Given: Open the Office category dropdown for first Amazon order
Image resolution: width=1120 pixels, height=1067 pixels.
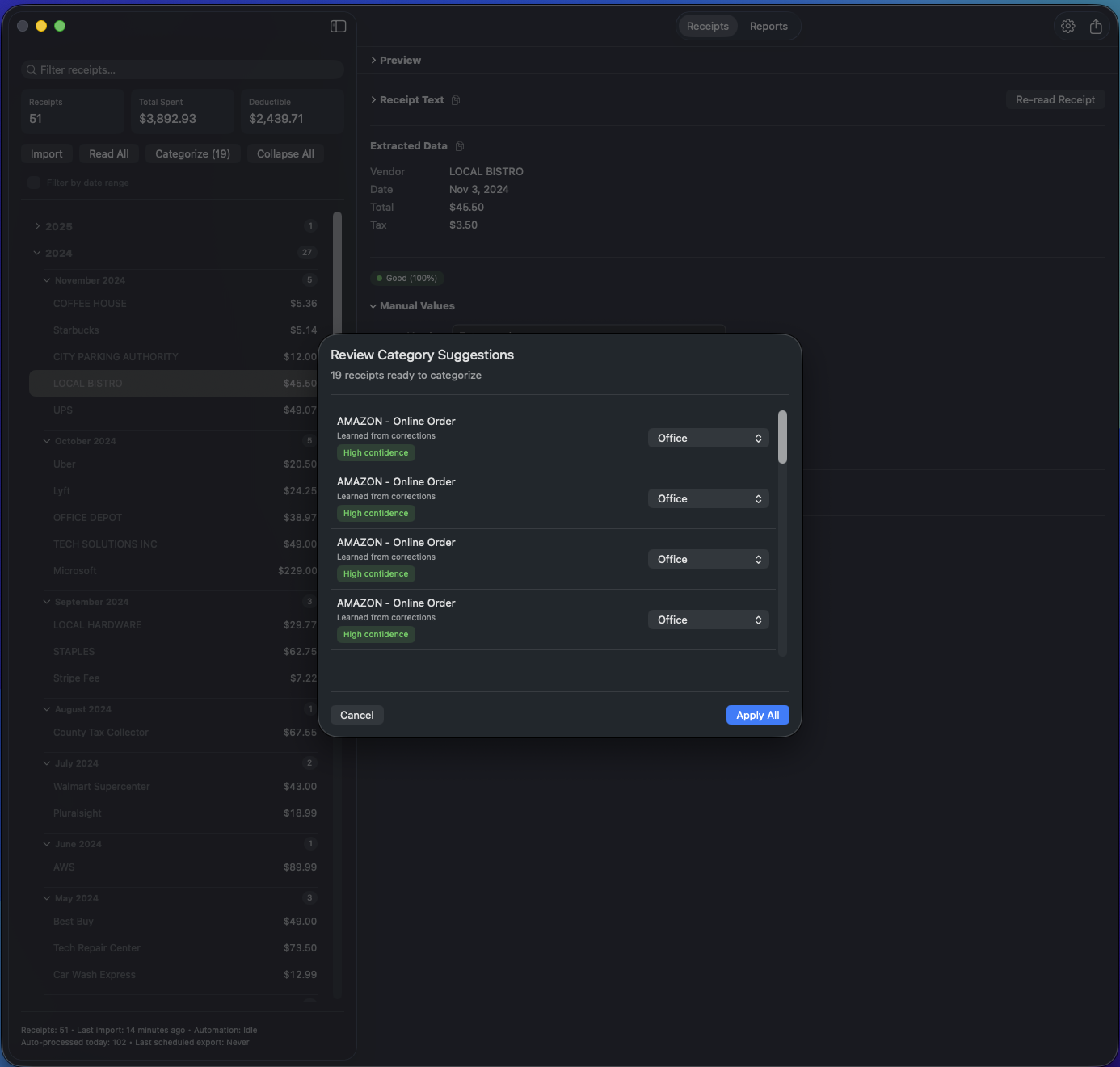Looking at the screenshot, I should [x=708, y=438].
